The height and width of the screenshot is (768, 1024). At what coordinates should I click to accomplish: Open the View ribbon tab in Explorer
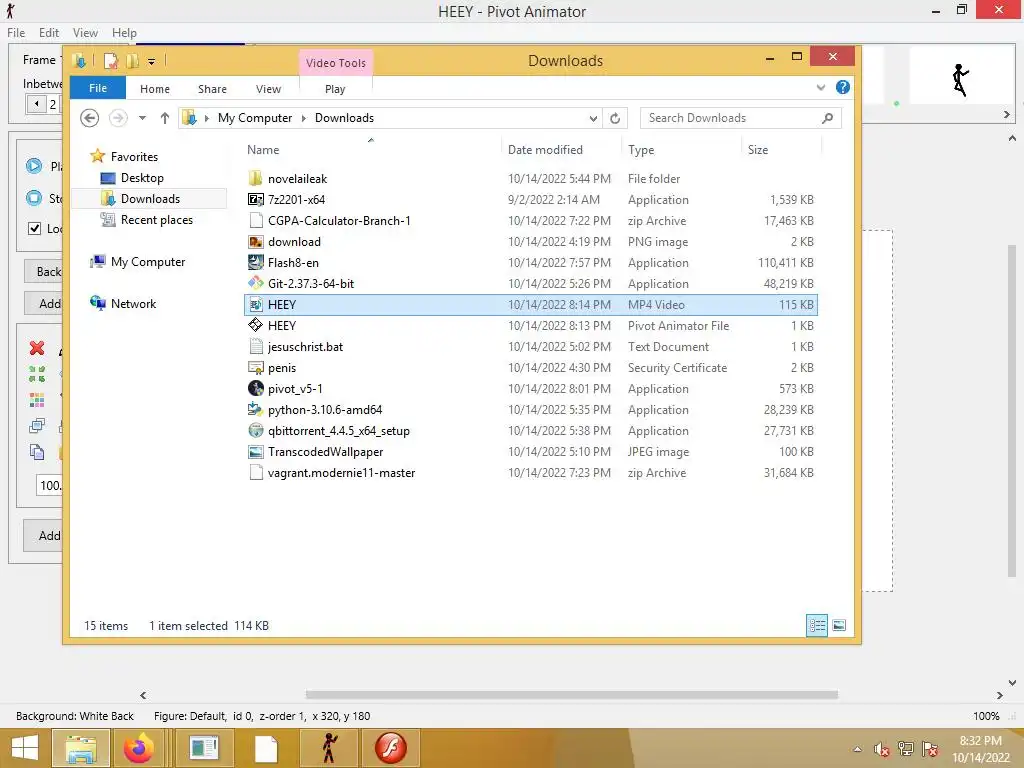tap(268, 89)
